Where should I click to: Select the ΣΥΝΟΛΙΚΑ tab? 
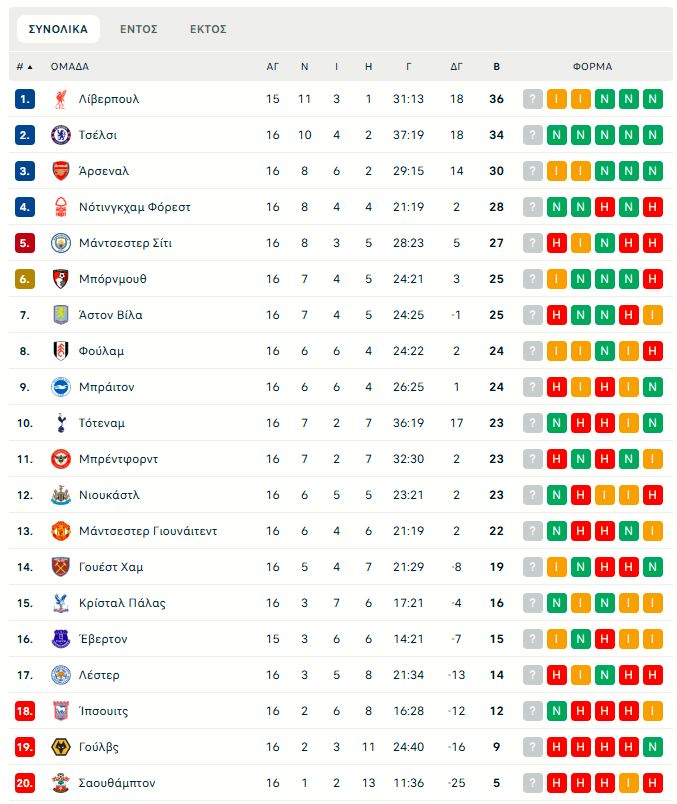(x=58, y=29)
